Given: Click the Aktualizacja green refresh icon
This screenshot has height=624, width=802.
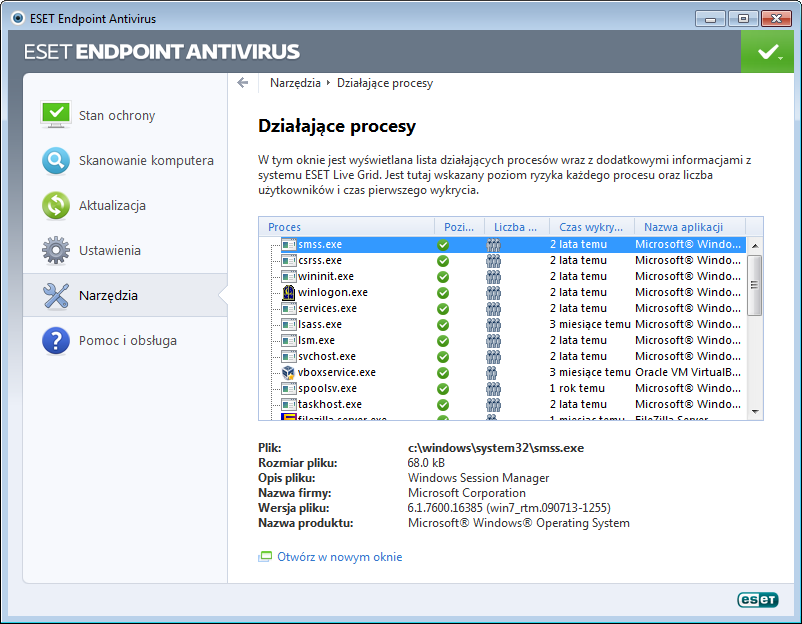Looking at the screenshot, I should (56, 206).
